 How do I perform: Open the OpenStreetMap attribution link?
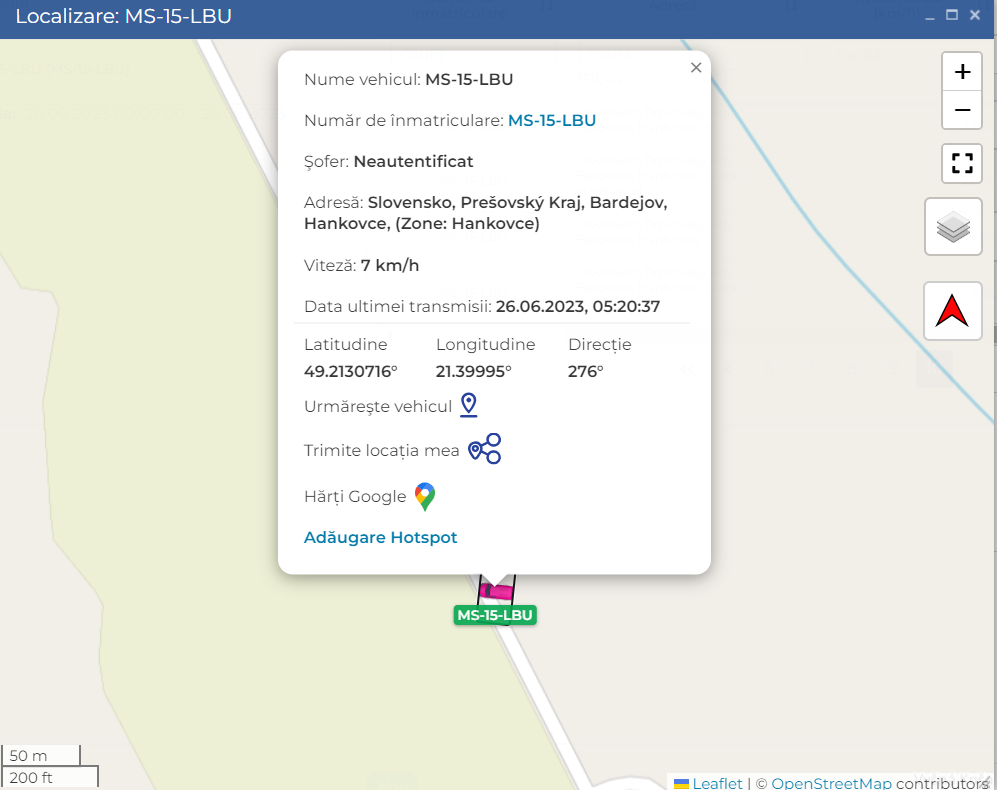[x=831, y=783]
